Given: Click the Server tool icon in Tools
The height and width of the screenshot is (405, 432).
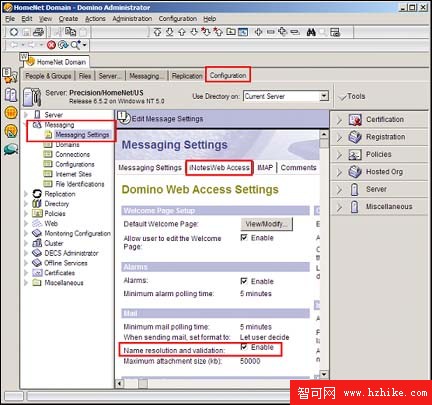Looking at the screenshot, I should 355,189.
